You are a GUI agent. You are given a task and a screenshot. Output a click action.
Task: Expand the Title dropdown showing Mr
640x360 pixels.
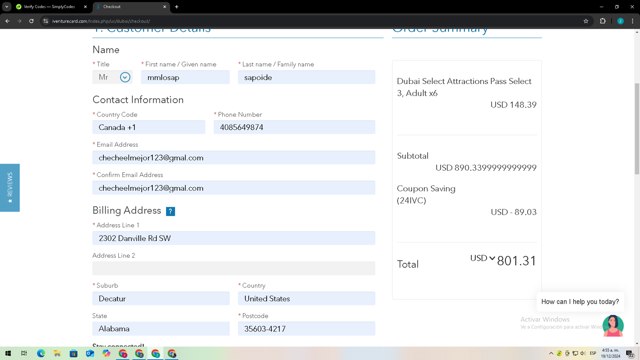pyautogui.click(x=112, y=77)
